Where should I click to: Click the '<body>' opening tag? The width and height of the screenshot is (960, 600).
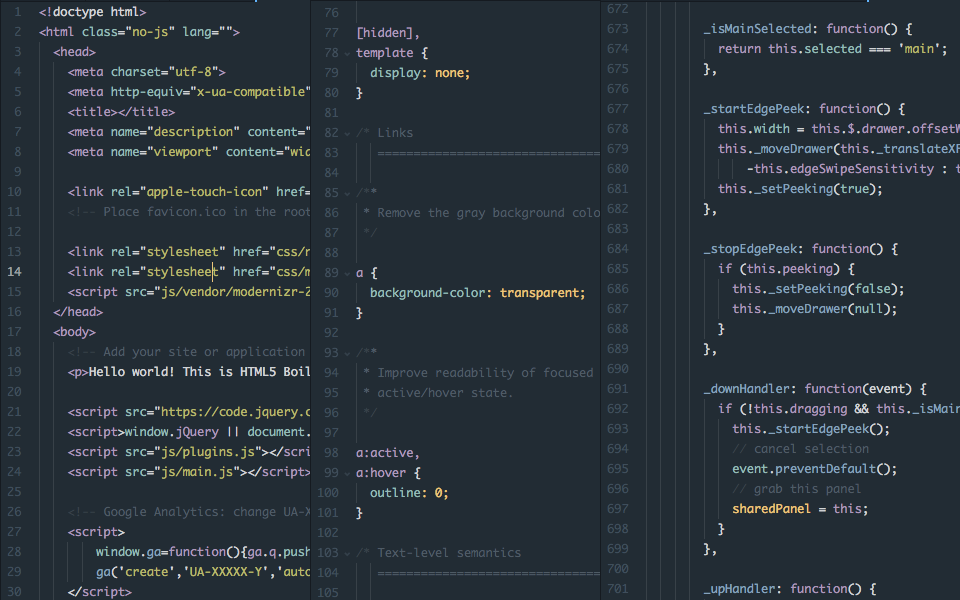click(75, 332)
